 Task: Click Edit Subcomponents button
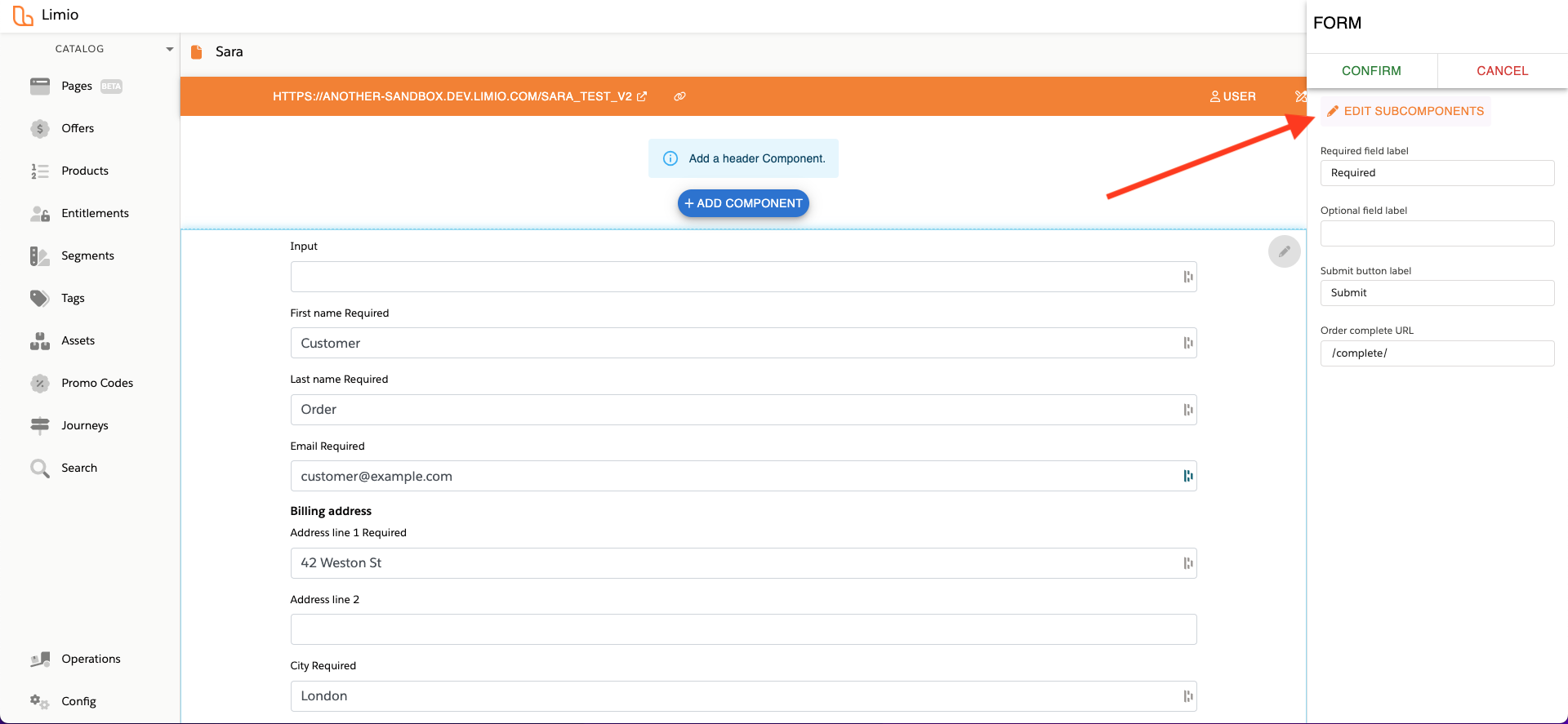(1405, 111)
